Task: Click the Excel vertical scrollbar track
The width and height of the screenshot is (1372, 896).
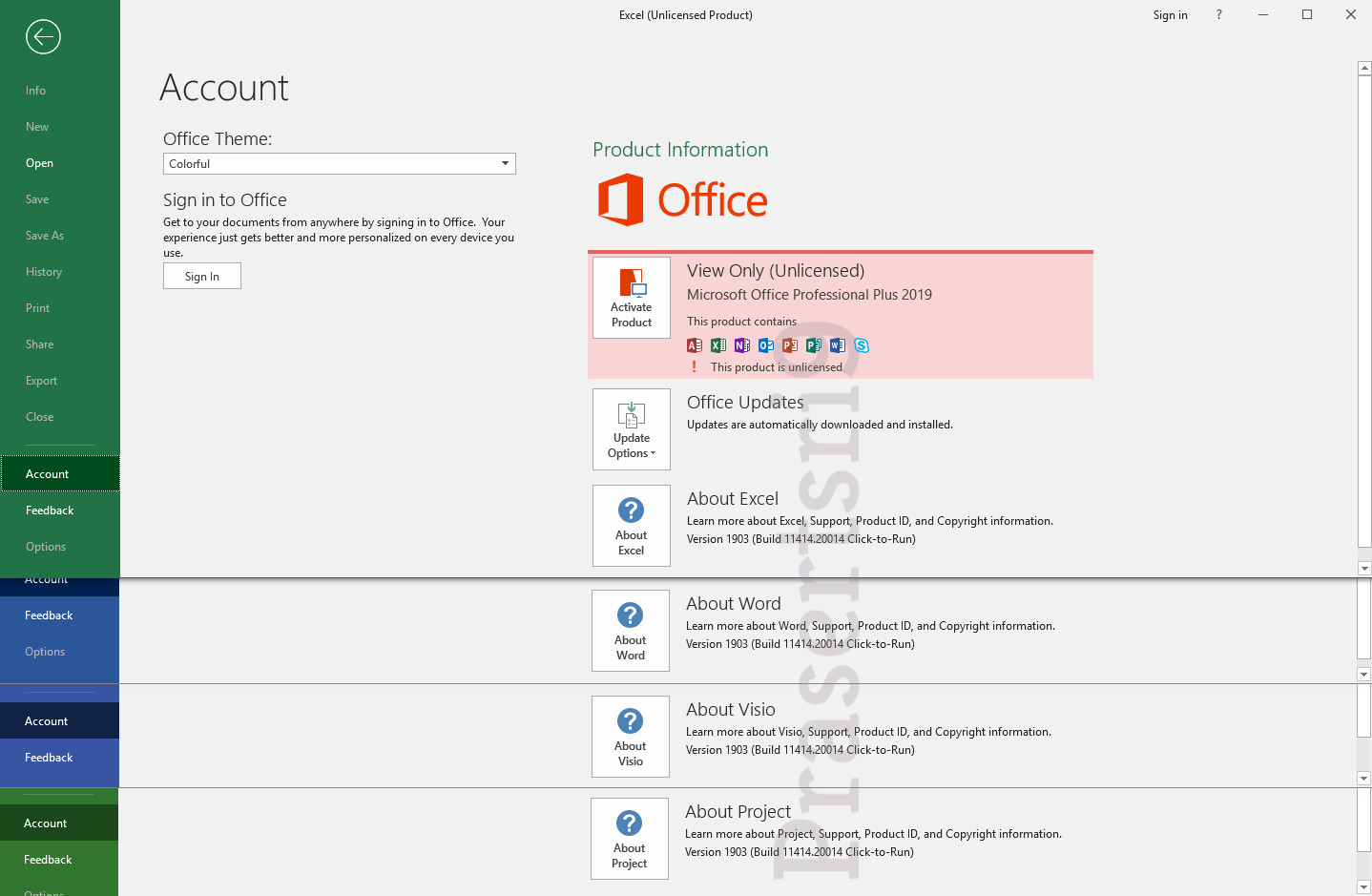Action: (1364, 318)
